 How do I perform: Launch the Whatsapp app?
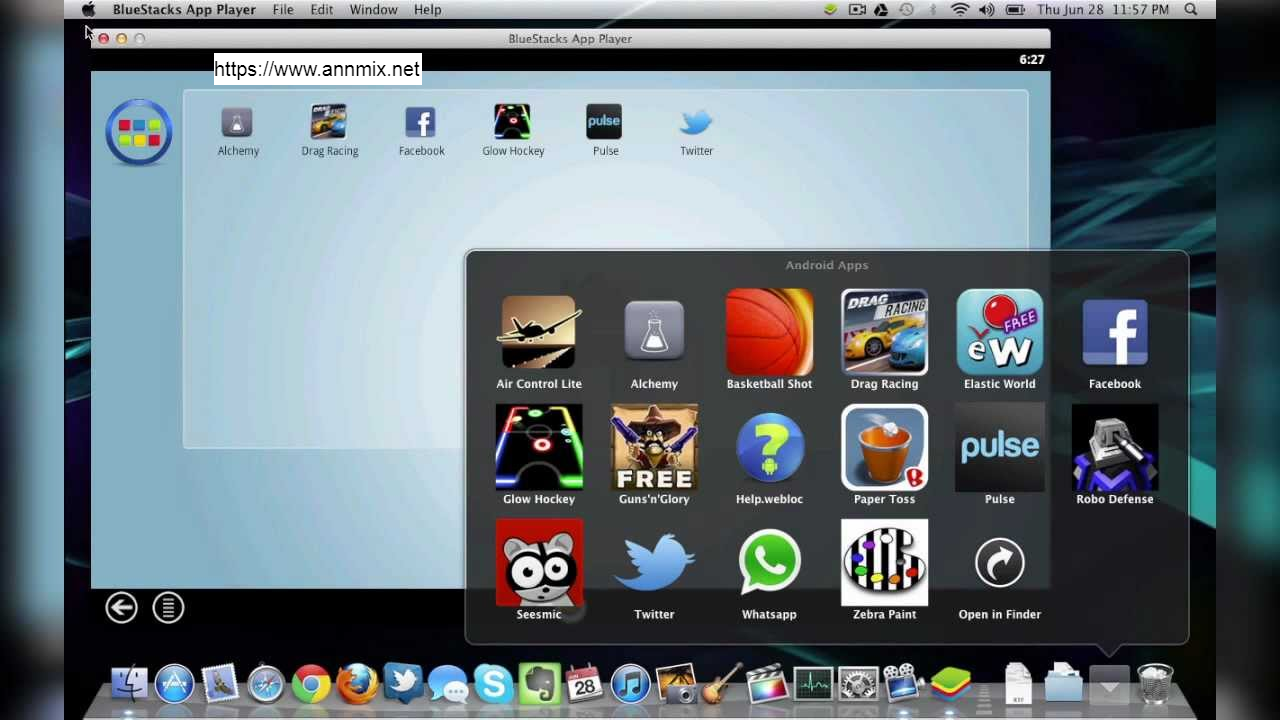click(769, 562)
